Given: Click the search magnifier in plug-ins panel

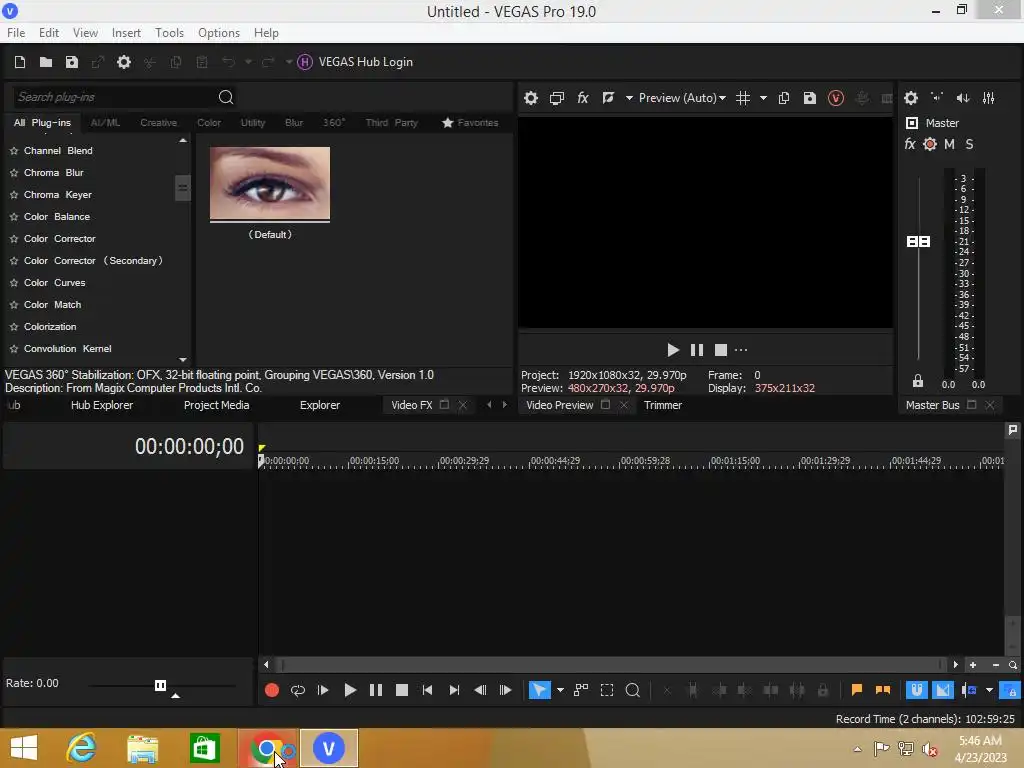Looking at the screenshot, I should tap(226, 97).
